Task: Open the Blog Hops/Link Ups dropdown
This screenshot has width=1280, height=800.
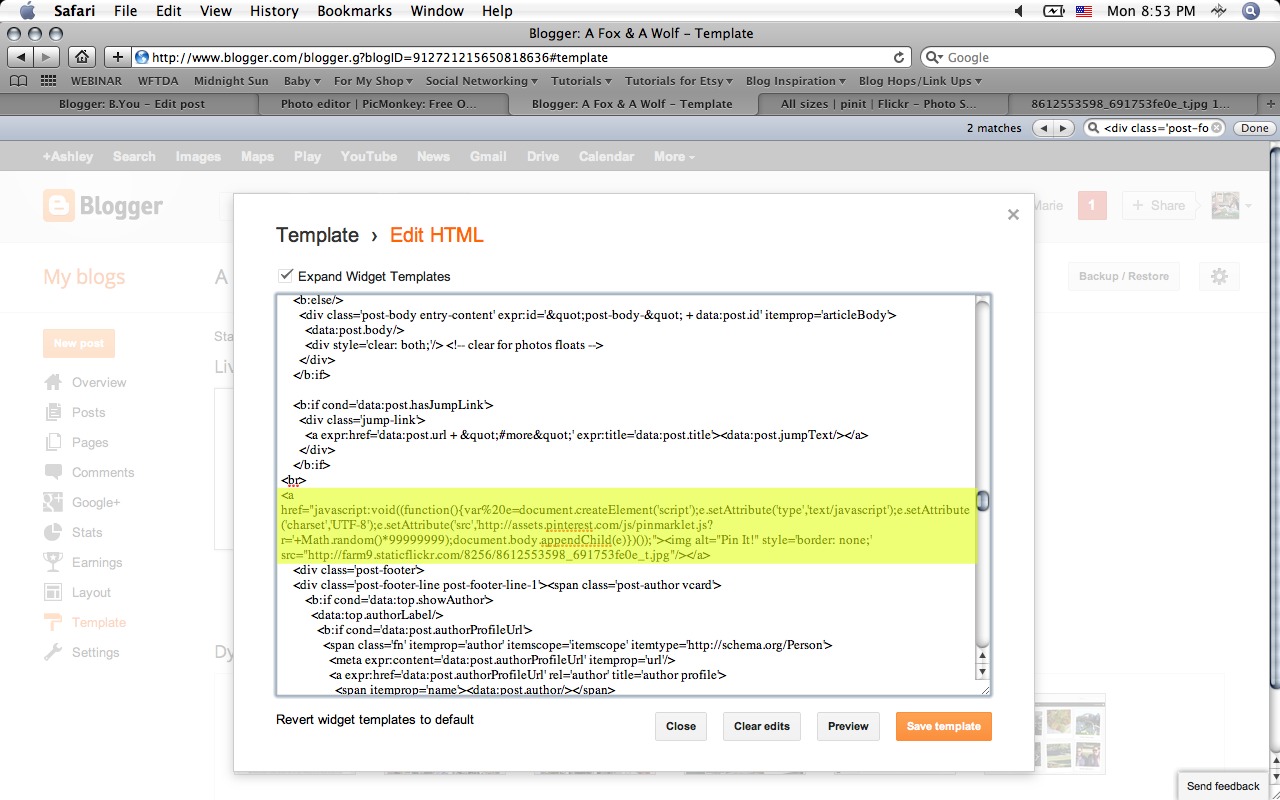Action: click(x=920, y=80)
